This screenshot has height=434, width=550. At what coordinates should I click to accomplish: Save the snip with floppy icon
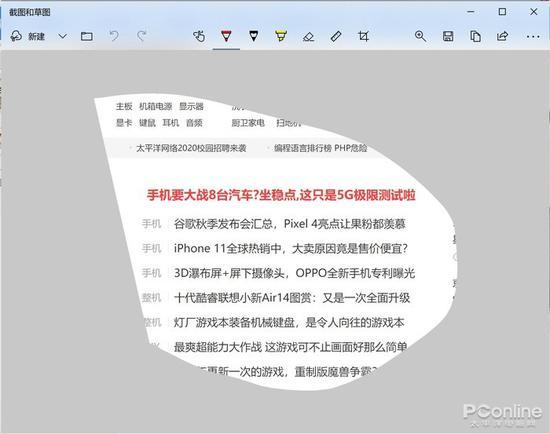(x=448, y=36)
